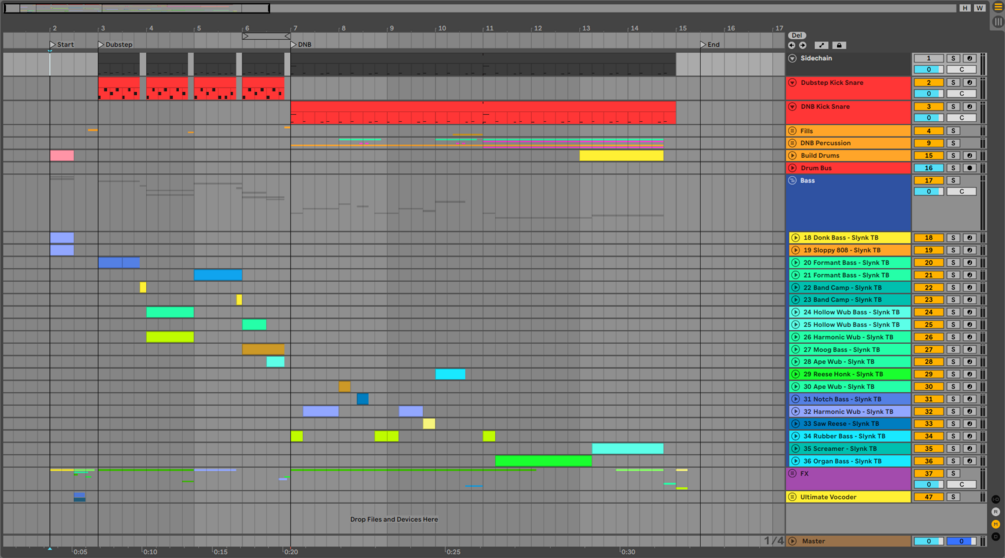Screen dimensions: 1005x558
Task: Solo the Sidechain track
Action: 953,58
